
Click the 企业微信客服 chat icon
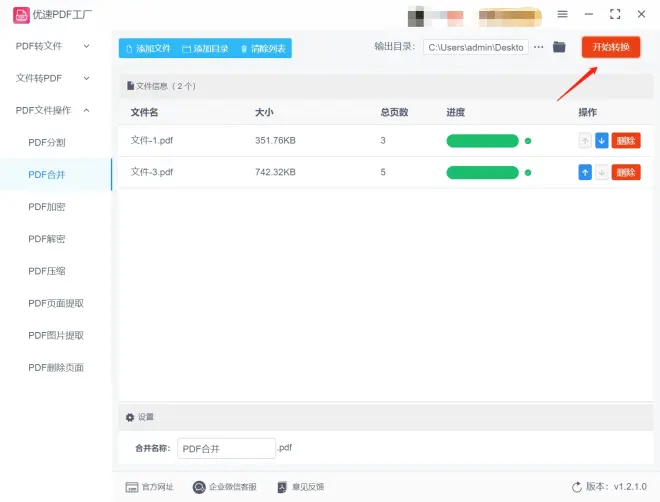coord(199,487)
